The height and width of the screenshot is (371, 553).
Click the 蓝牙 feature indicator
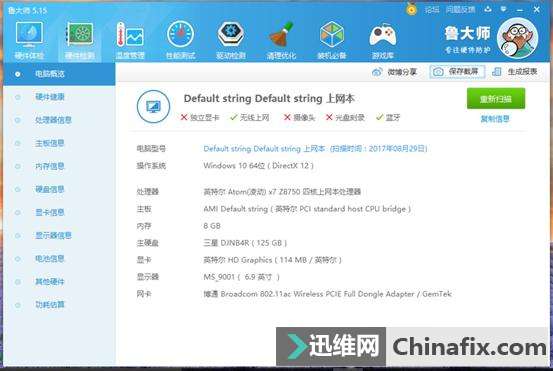click(x=388, y=117)
